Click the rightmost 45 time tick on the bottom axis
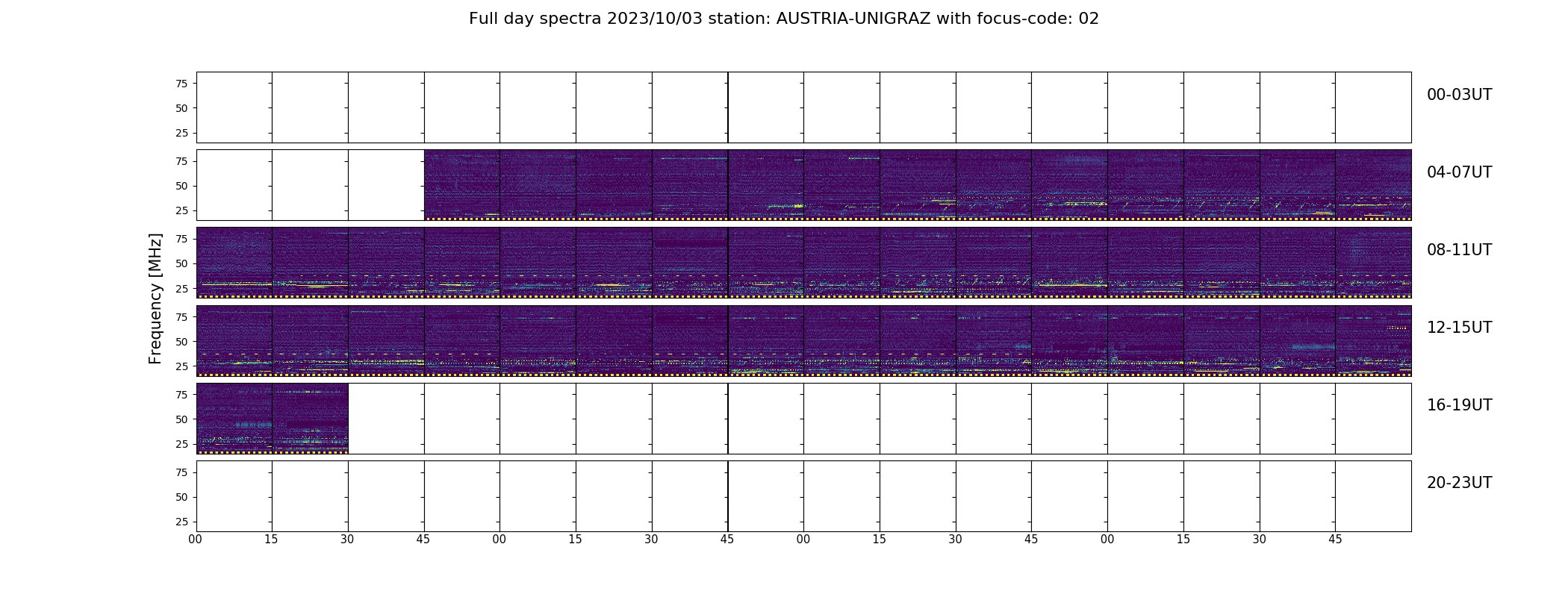1568x597 pixels. pos(1335,540)
